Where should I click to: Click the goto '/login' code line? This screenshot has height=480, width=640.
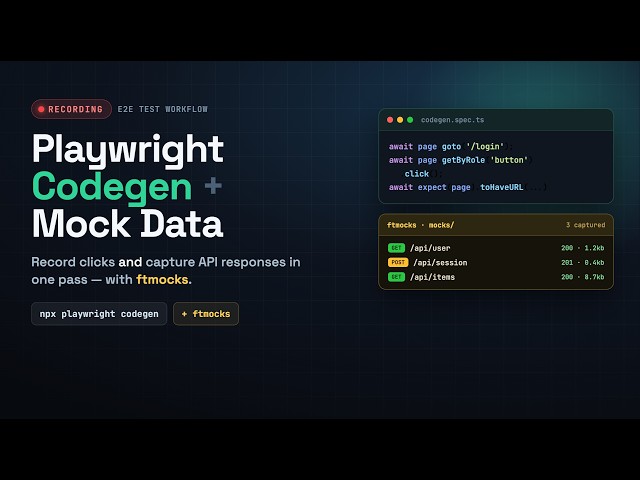[450, 147]
